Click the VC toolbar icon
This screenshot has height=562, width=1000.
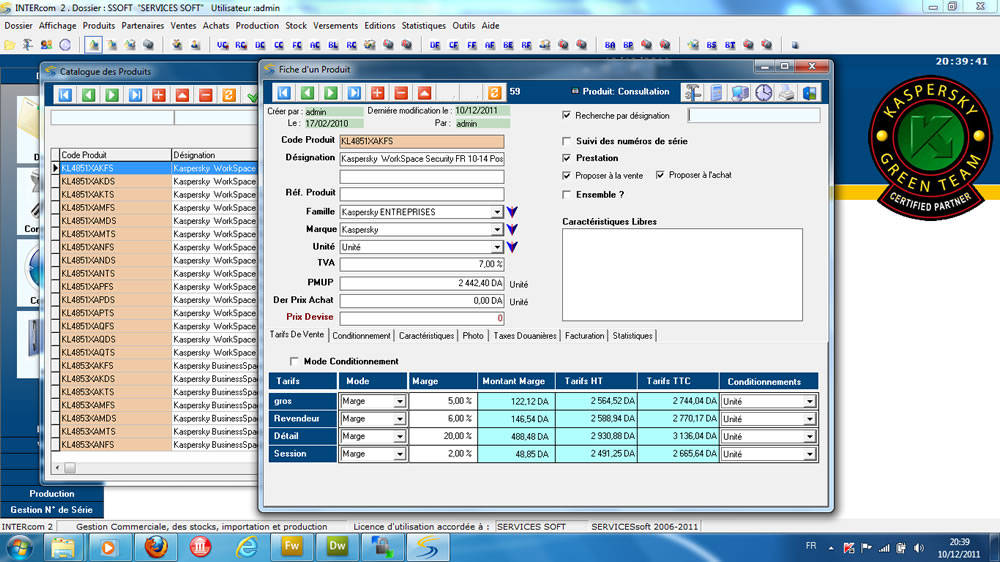[x=222, y=45]
